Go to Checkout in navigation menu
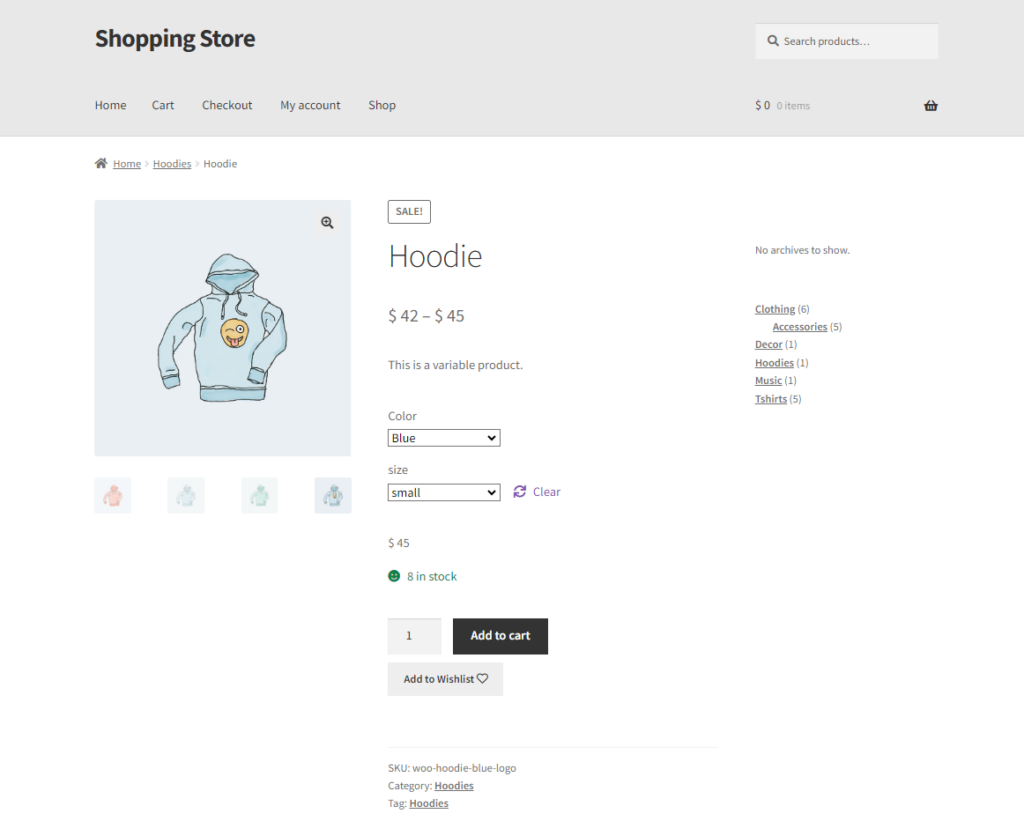 coord(227,105)
